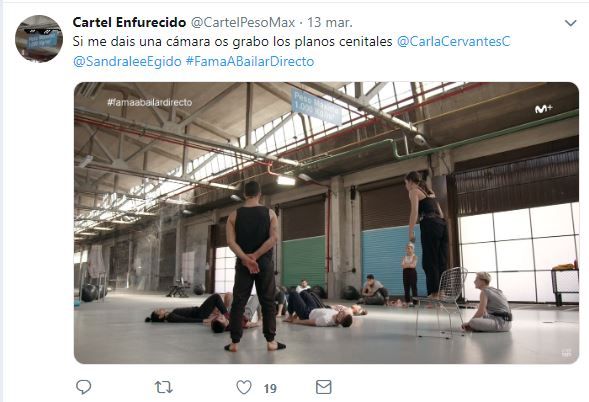Click the woman standing on the chair
Screen dimensions: 589x402
[x=427, y=235]
